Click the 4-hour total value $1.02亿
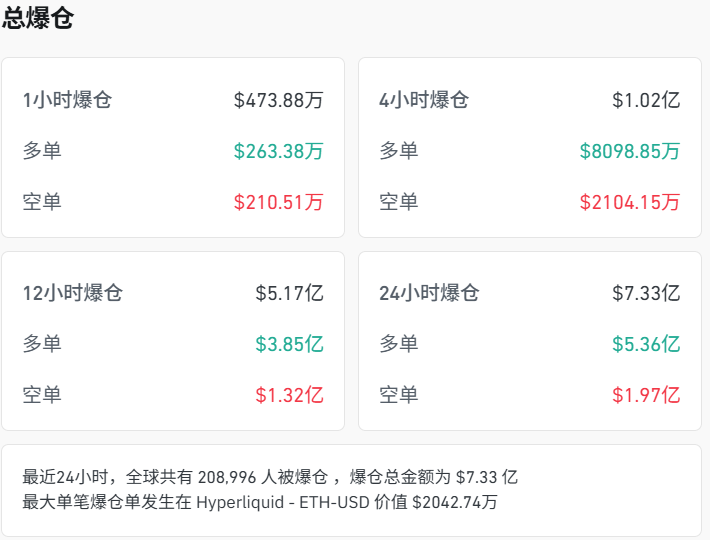This screenshot has height=540, width=710. (646, 100)
